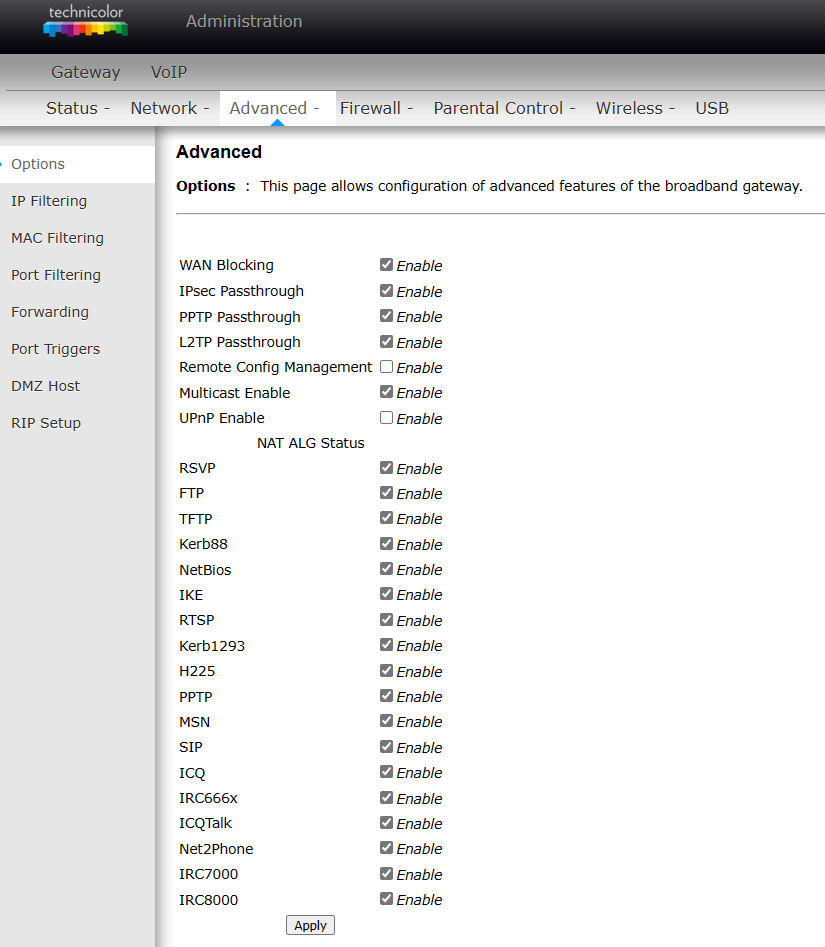Expand the Parental Control menu
Screen dimensions: 825x947
click(504, 108)
